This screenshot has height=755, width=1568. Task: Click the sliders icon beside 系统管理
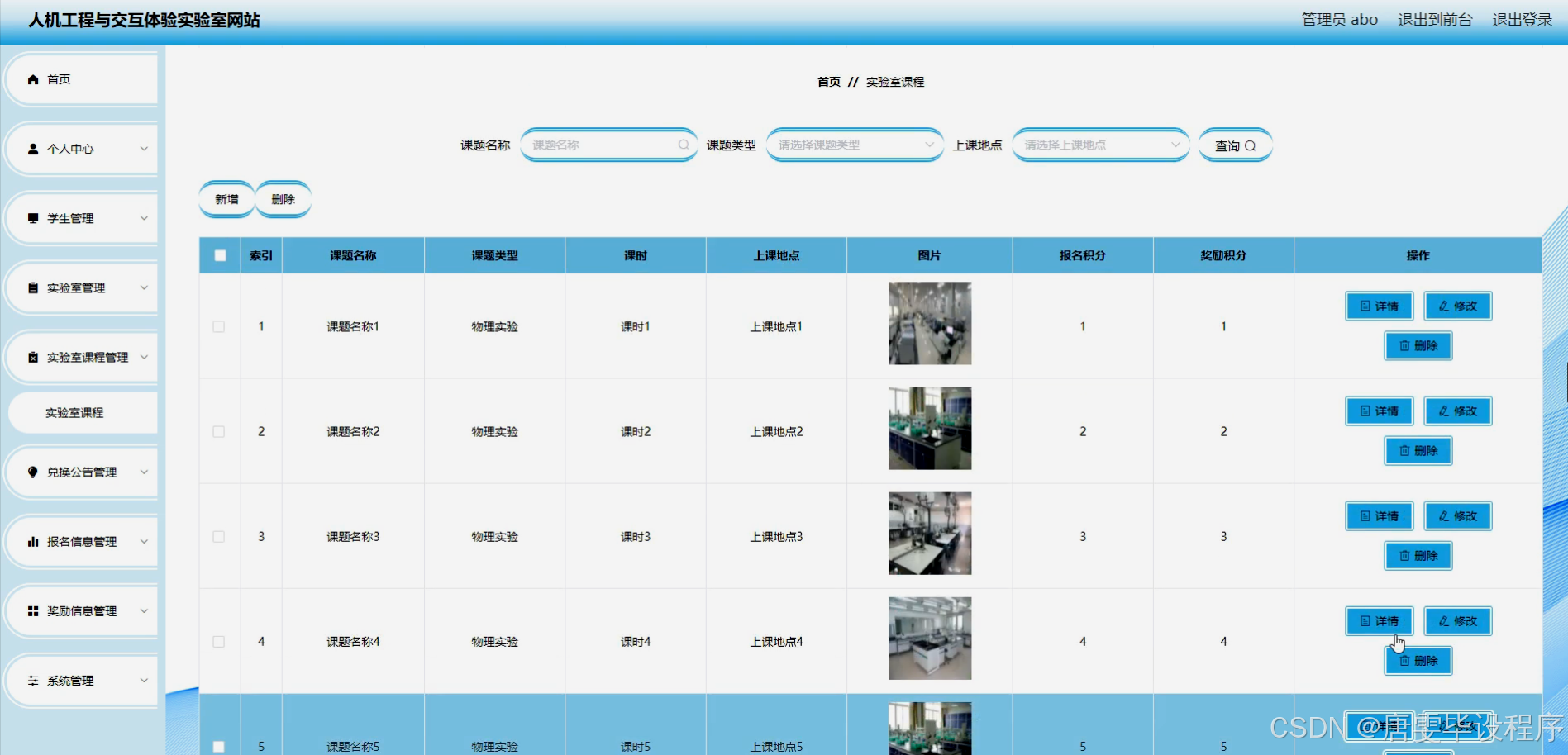33,680
